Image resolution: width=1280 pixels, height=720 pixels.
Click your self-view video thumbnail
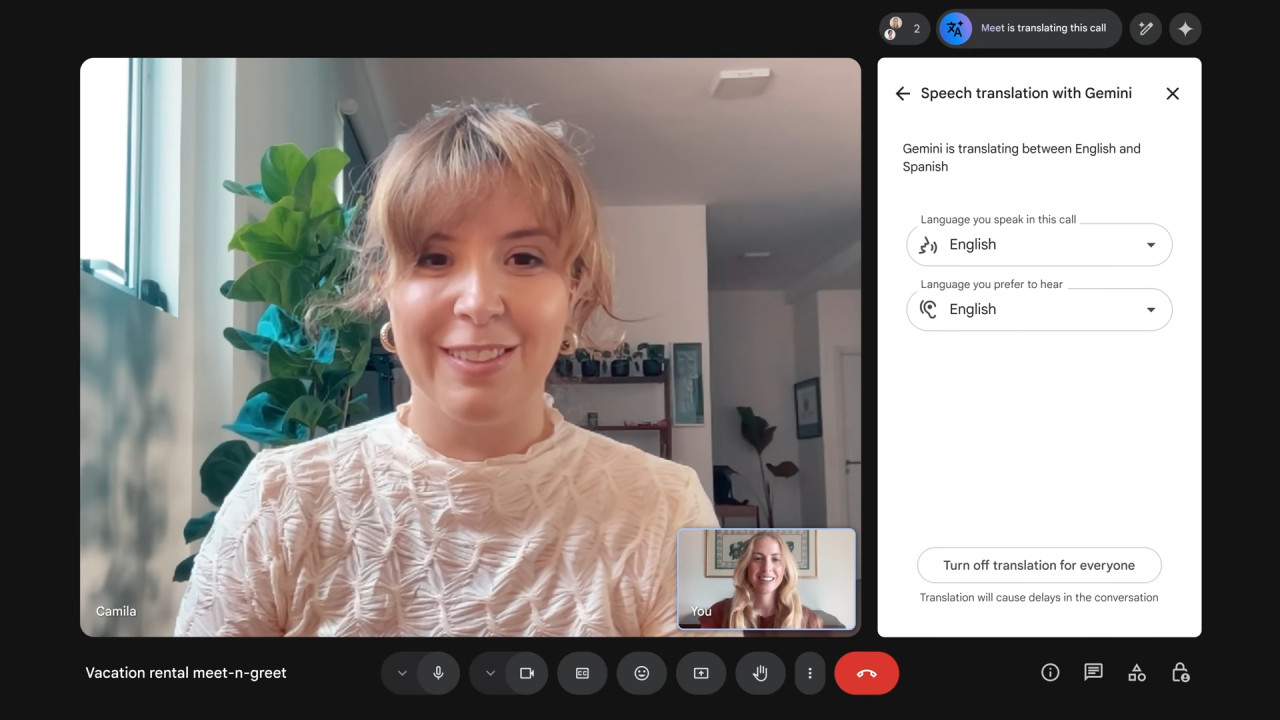pyautogui.click(x=767, y=579)
